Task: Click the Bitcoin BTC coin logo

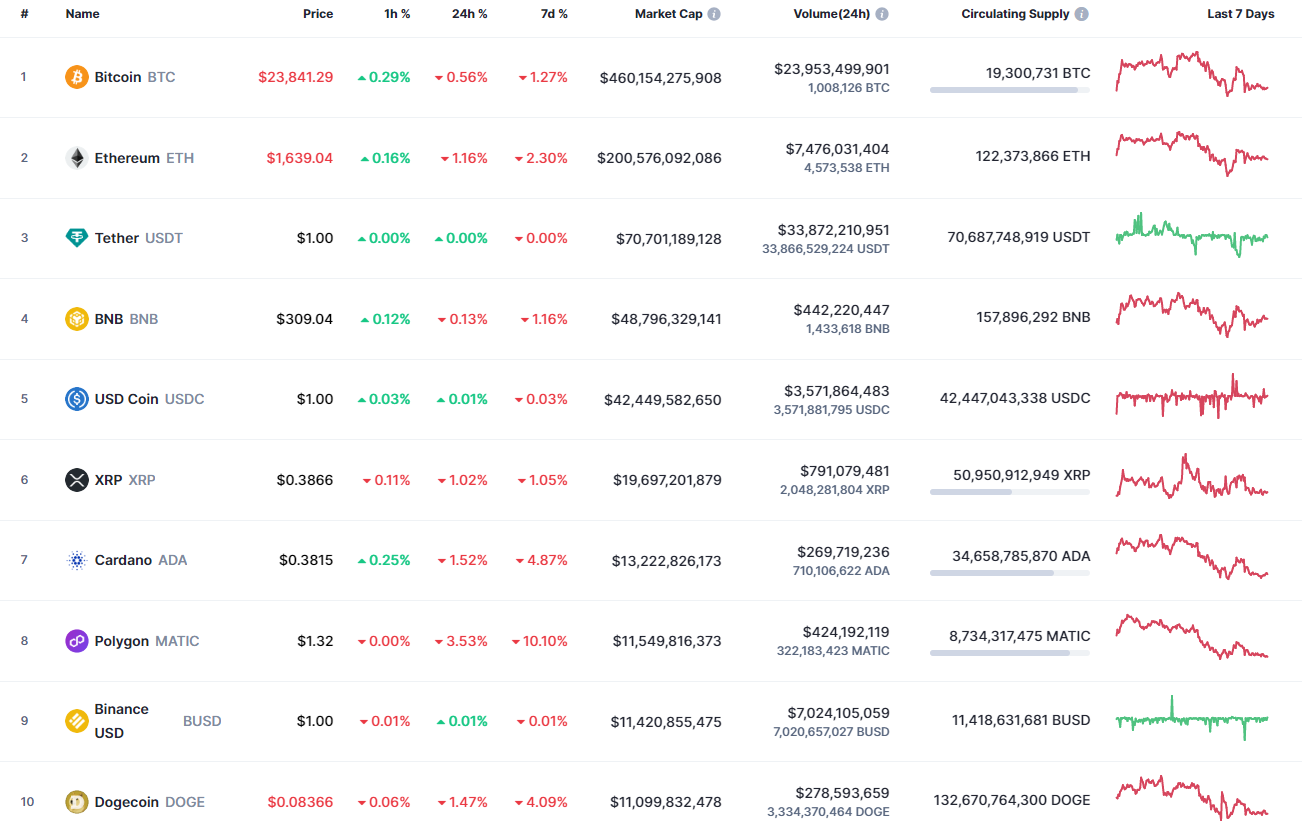Action: click(76, 76)
